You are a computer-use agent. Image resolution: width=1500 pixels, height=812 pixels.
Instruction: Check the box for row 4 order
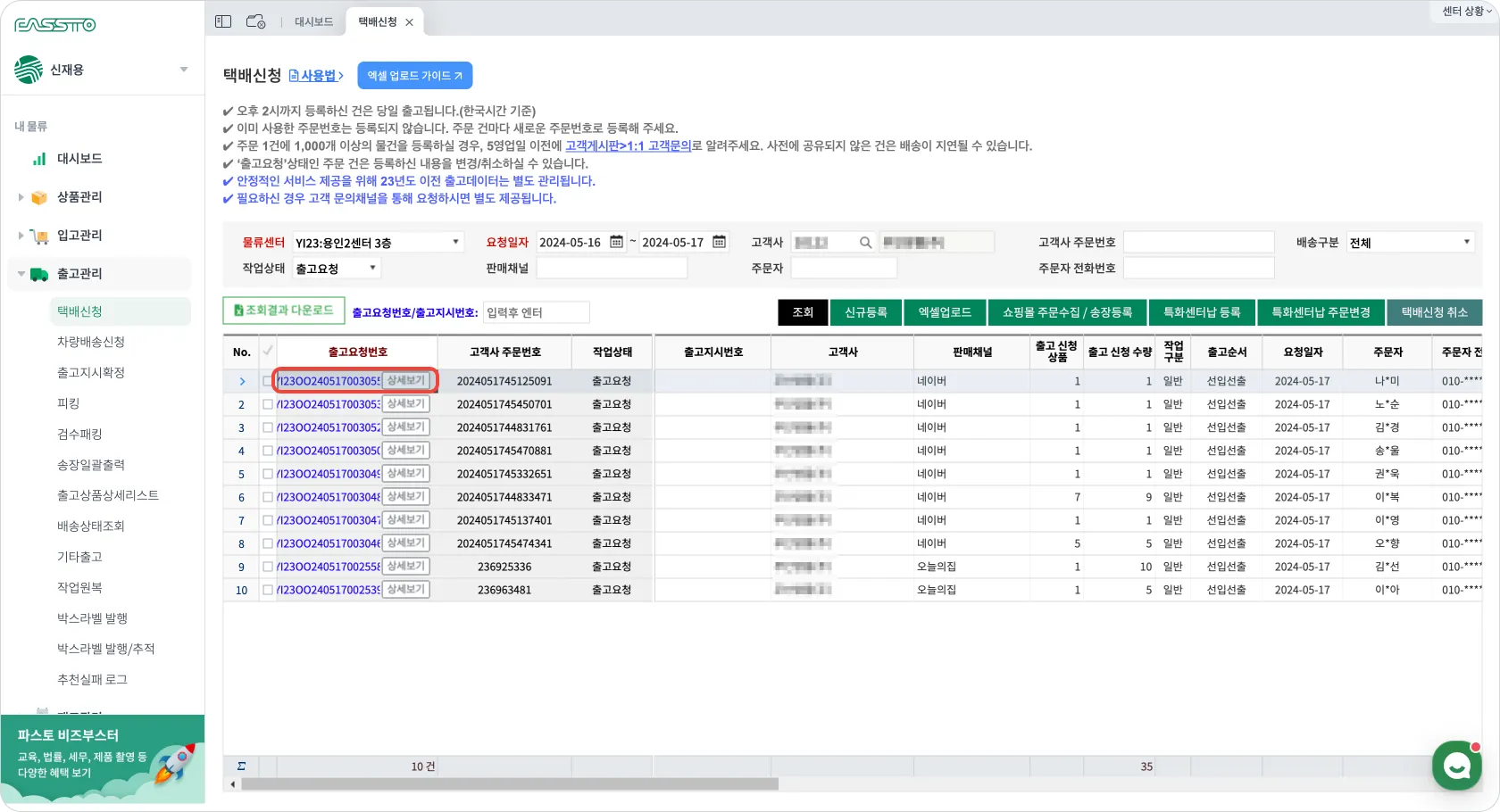click(x=268, y=451)
